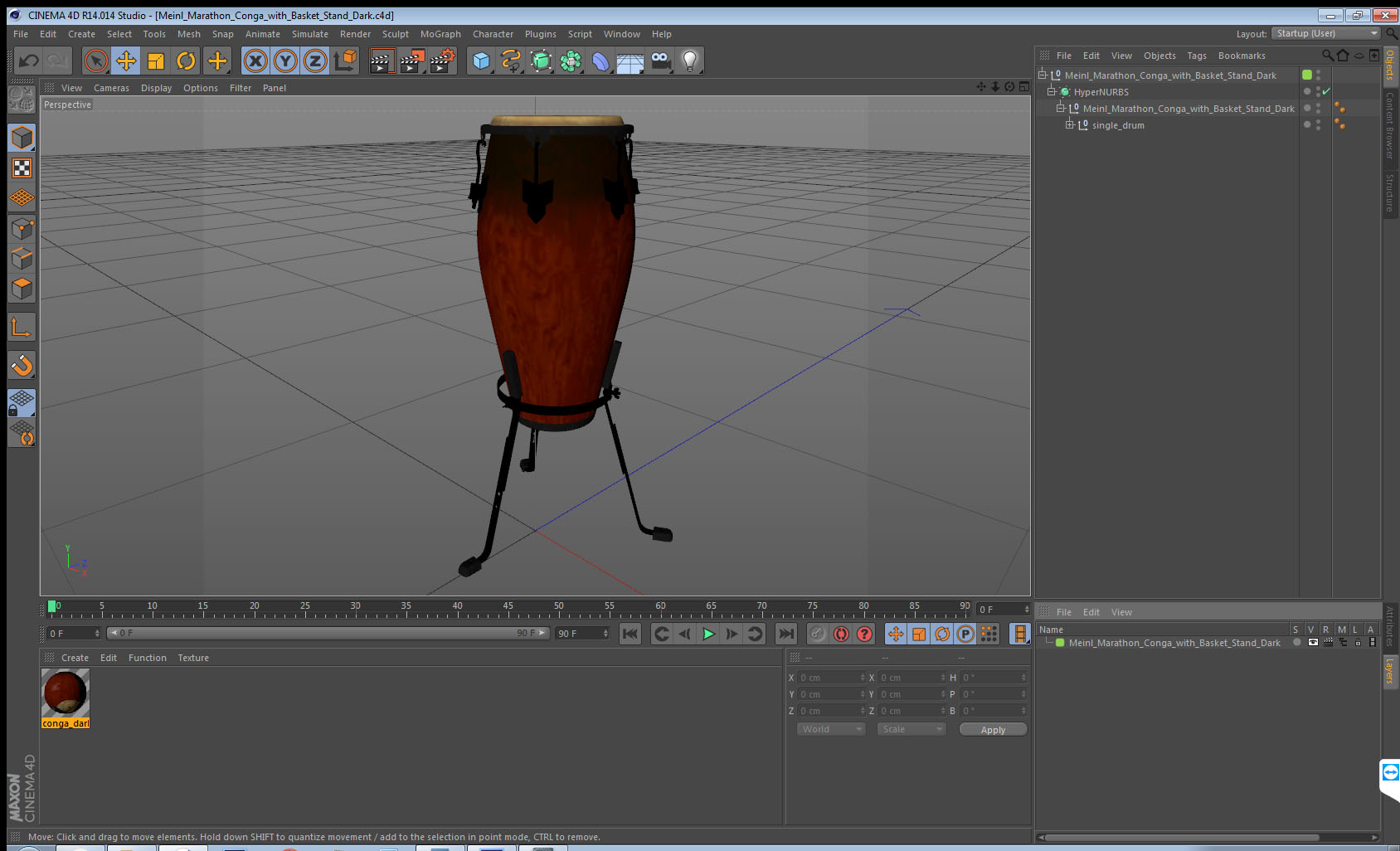Expand the single_drum tree node

1070,125
